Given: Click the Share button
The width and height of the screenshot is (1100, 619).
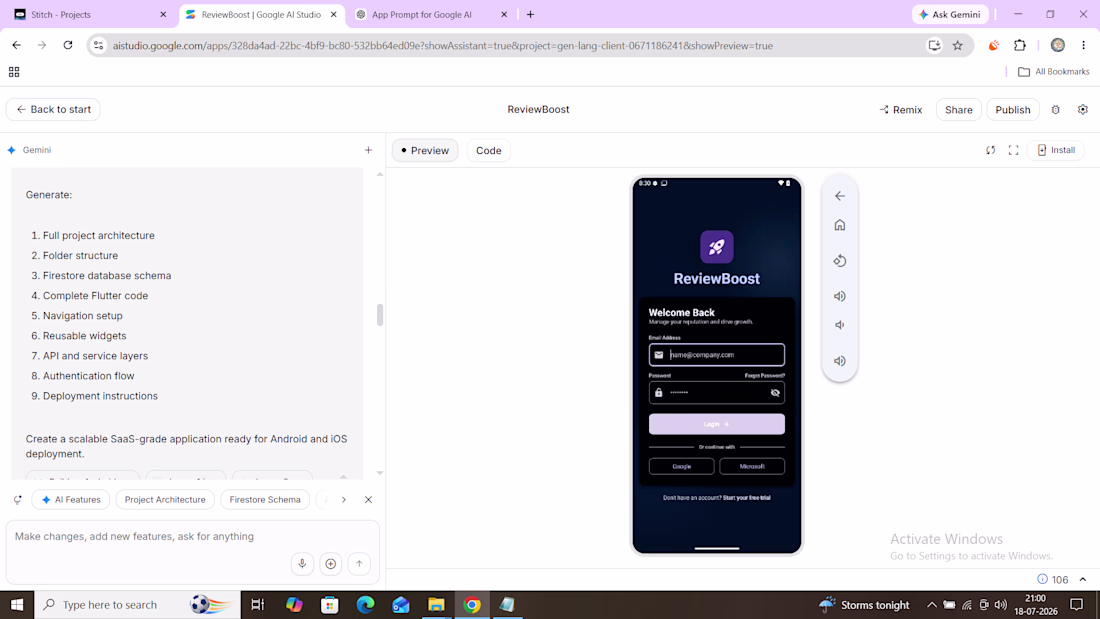Looking at the screenshot, I should tap(958, 109).
